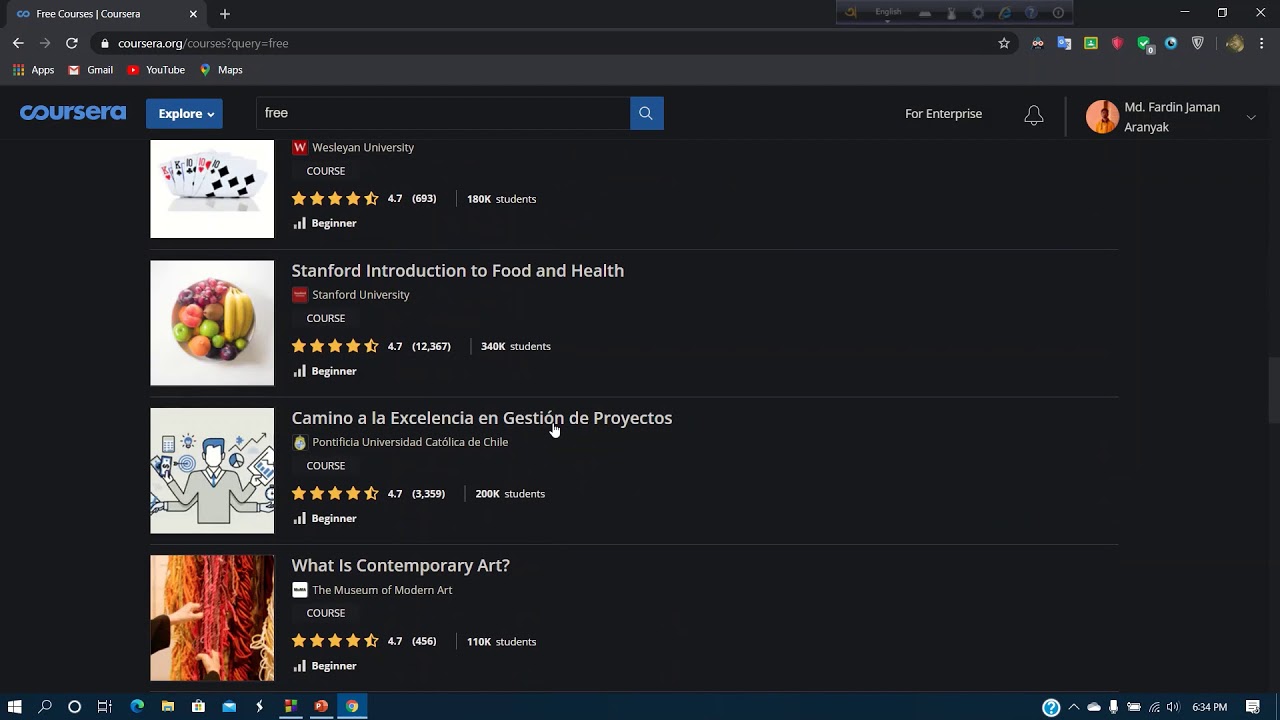
Task: Open Apps bookmark shortcut
Action: coord(33,70)
